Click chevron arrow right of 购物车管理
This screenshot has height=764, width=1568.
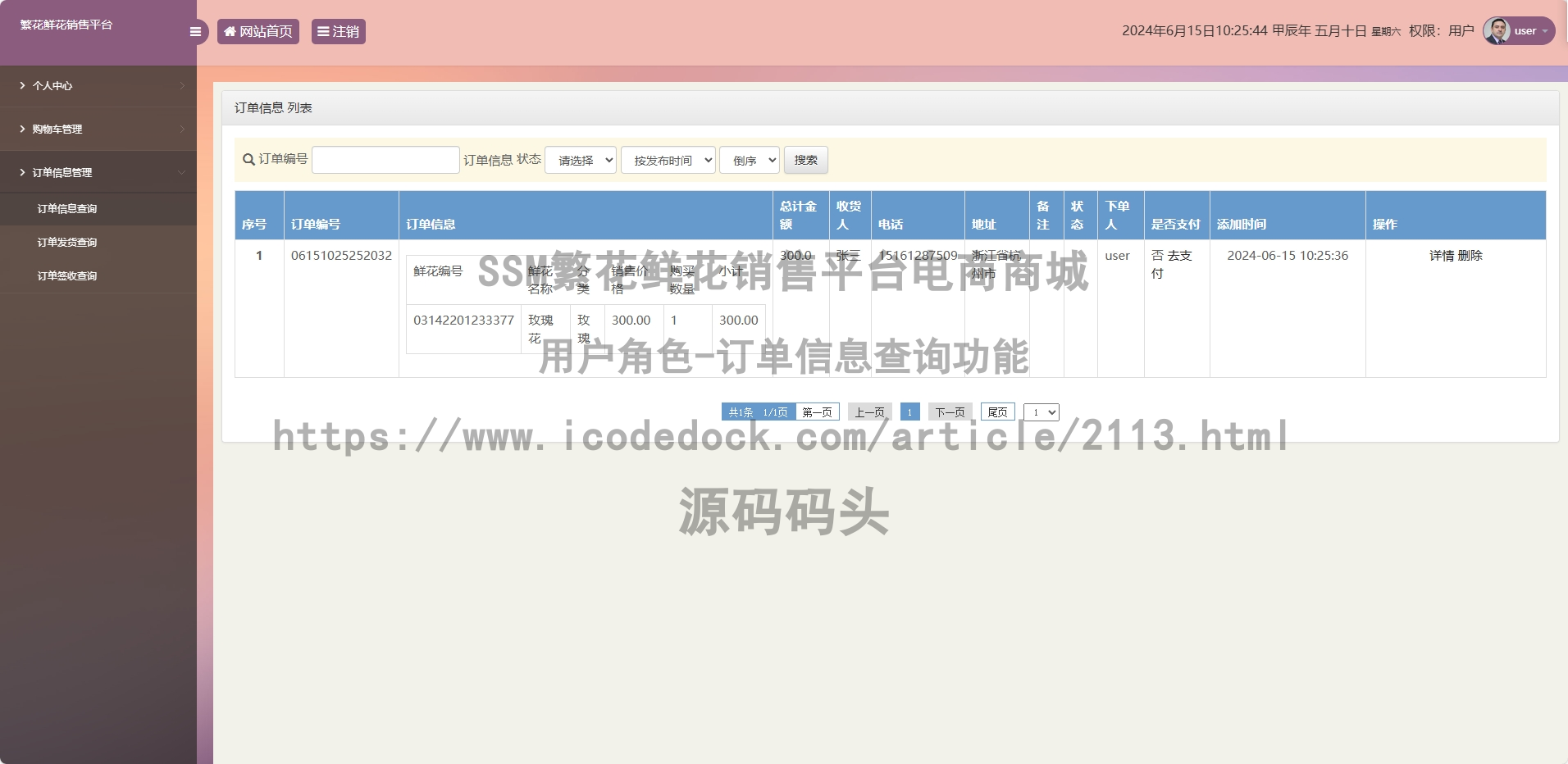[x=182, y=129]
